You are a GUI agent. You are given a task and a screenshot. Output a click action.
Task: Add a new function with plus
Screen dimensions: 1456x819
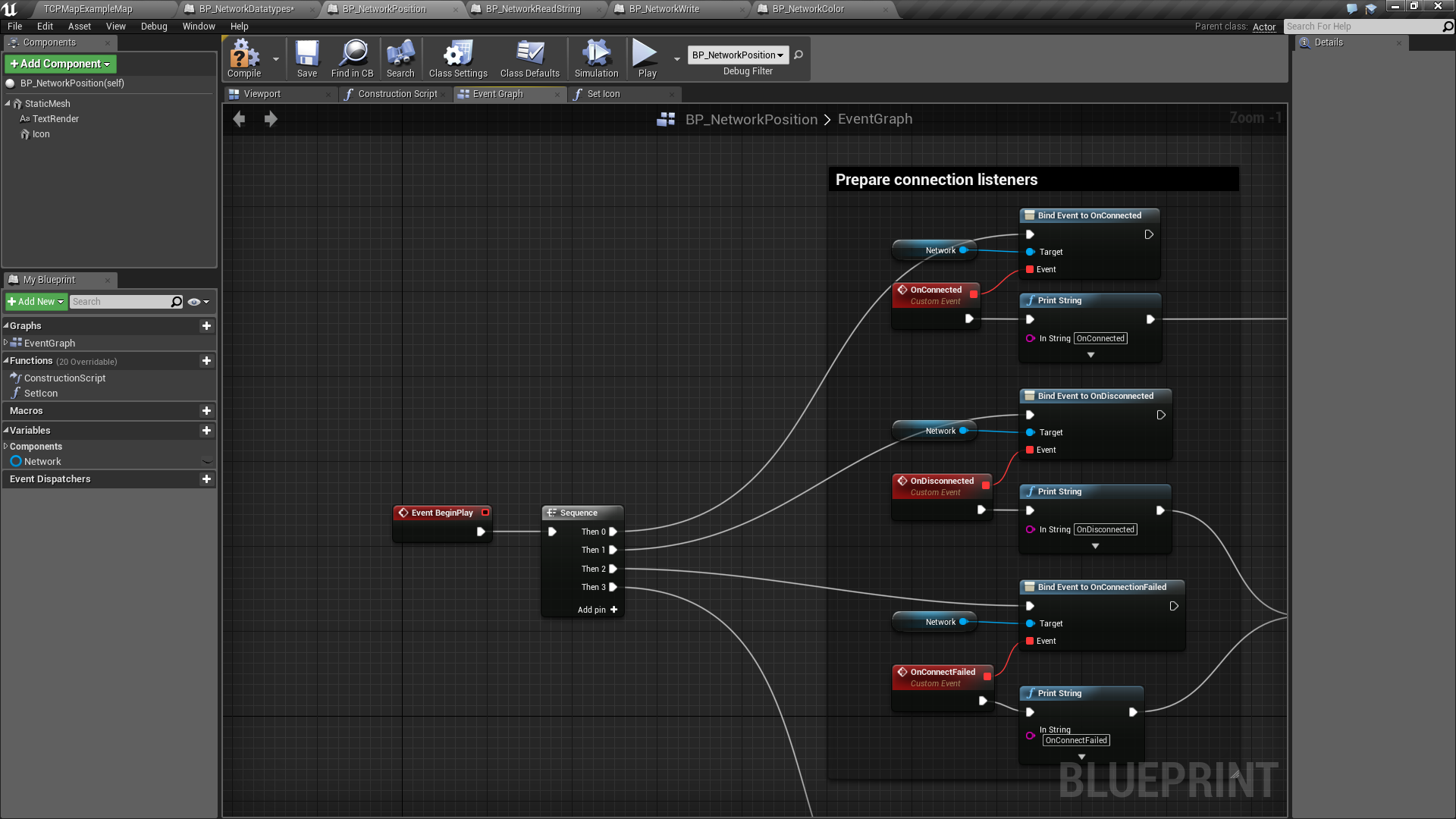206,361
